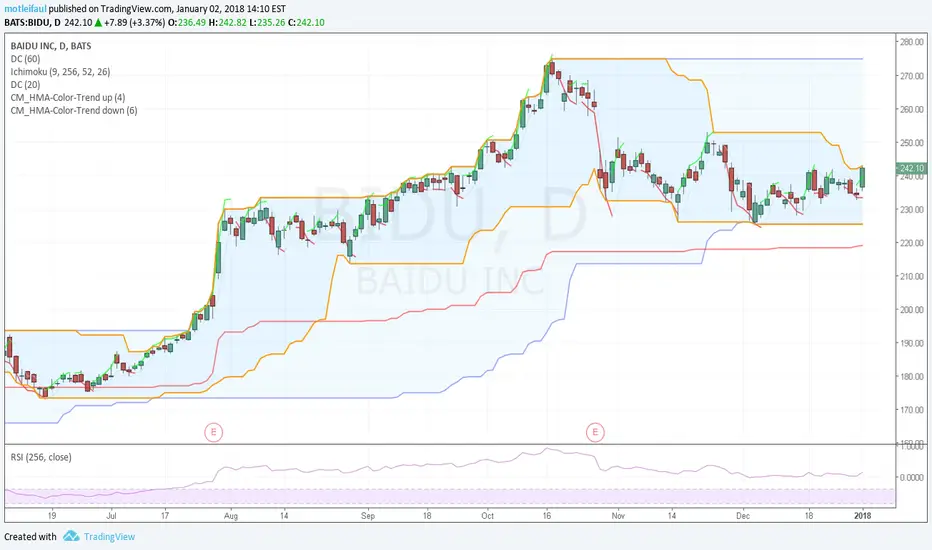The image size is (932, 550).
Task: Click the 190.00 price axis label
Action: click(912, 343)
